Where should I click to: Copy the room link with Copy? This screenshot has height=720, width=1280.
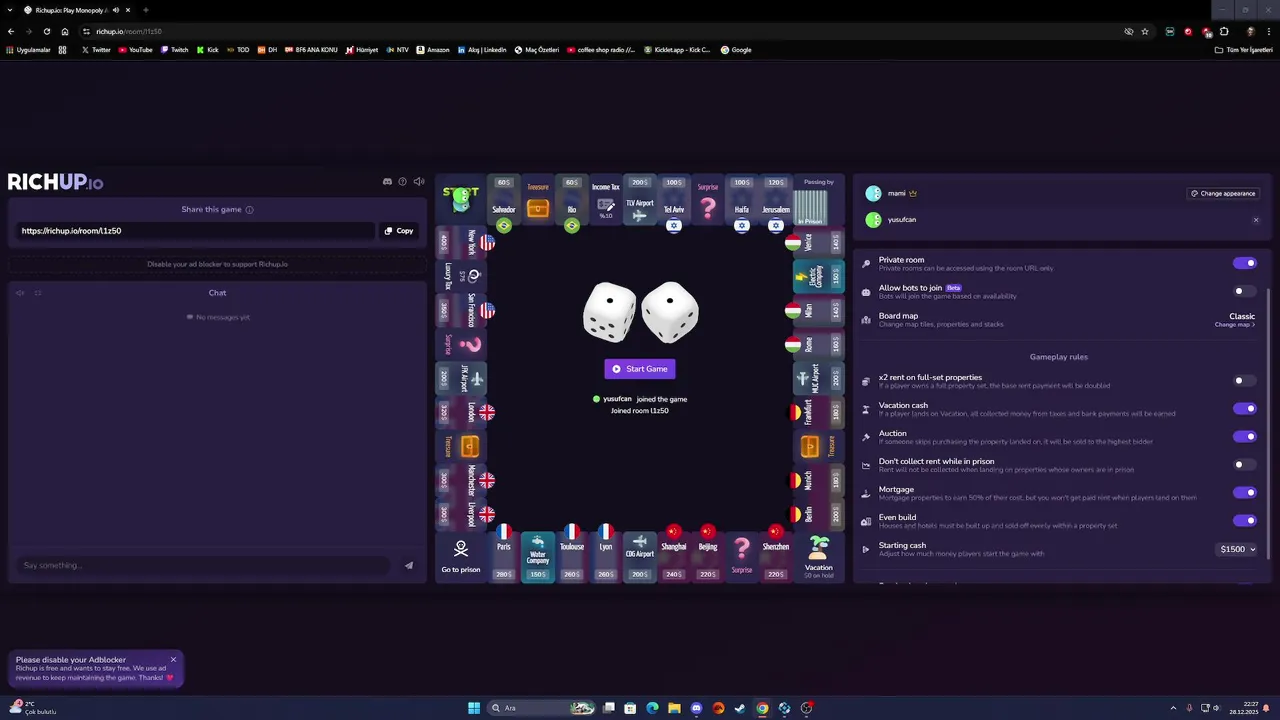pos(399,231)
